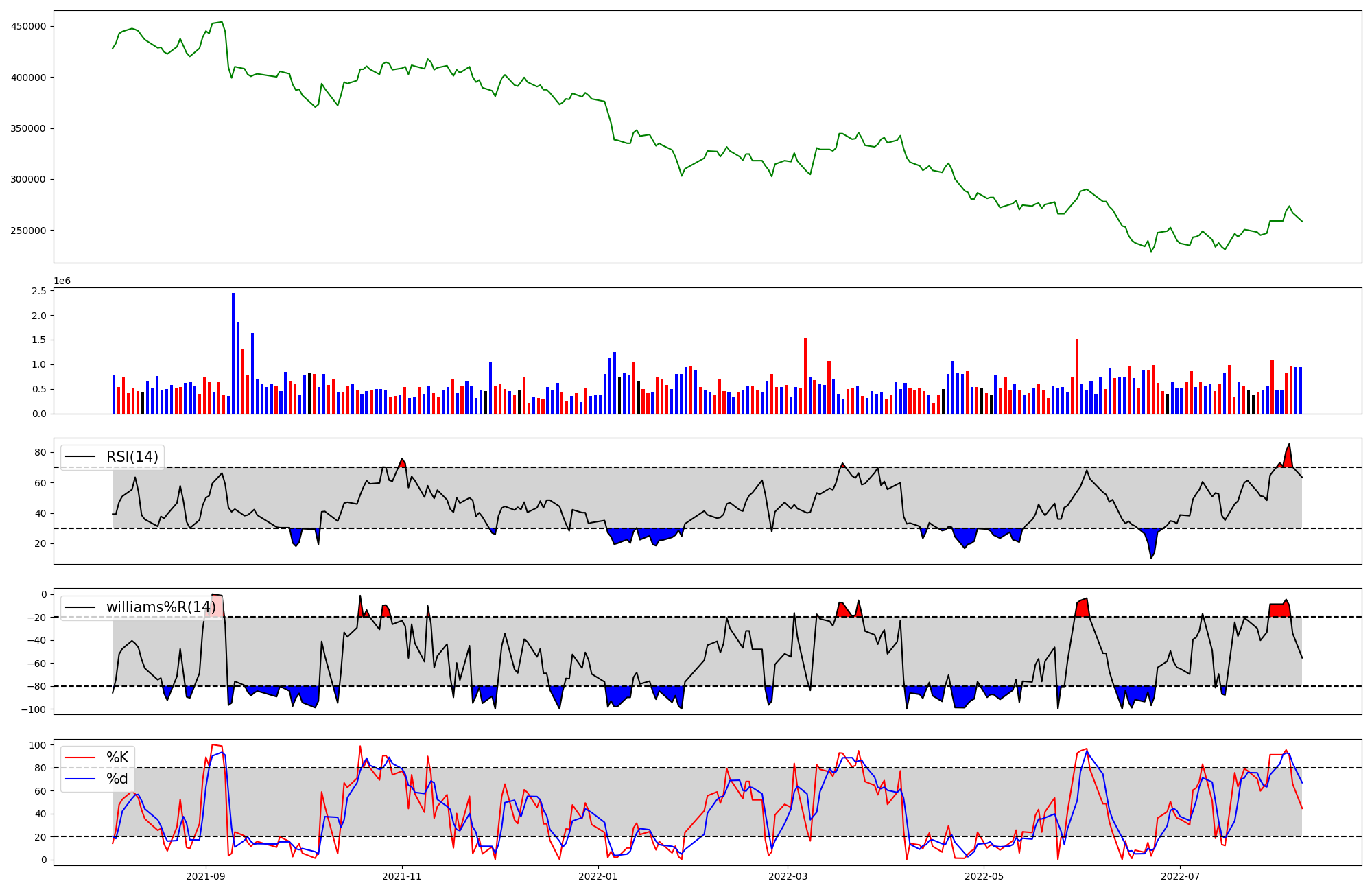This screenshot has width=1372, height=892.
Task: Click the 2.5 volume axis tick
Action: [x=39, y=291]
